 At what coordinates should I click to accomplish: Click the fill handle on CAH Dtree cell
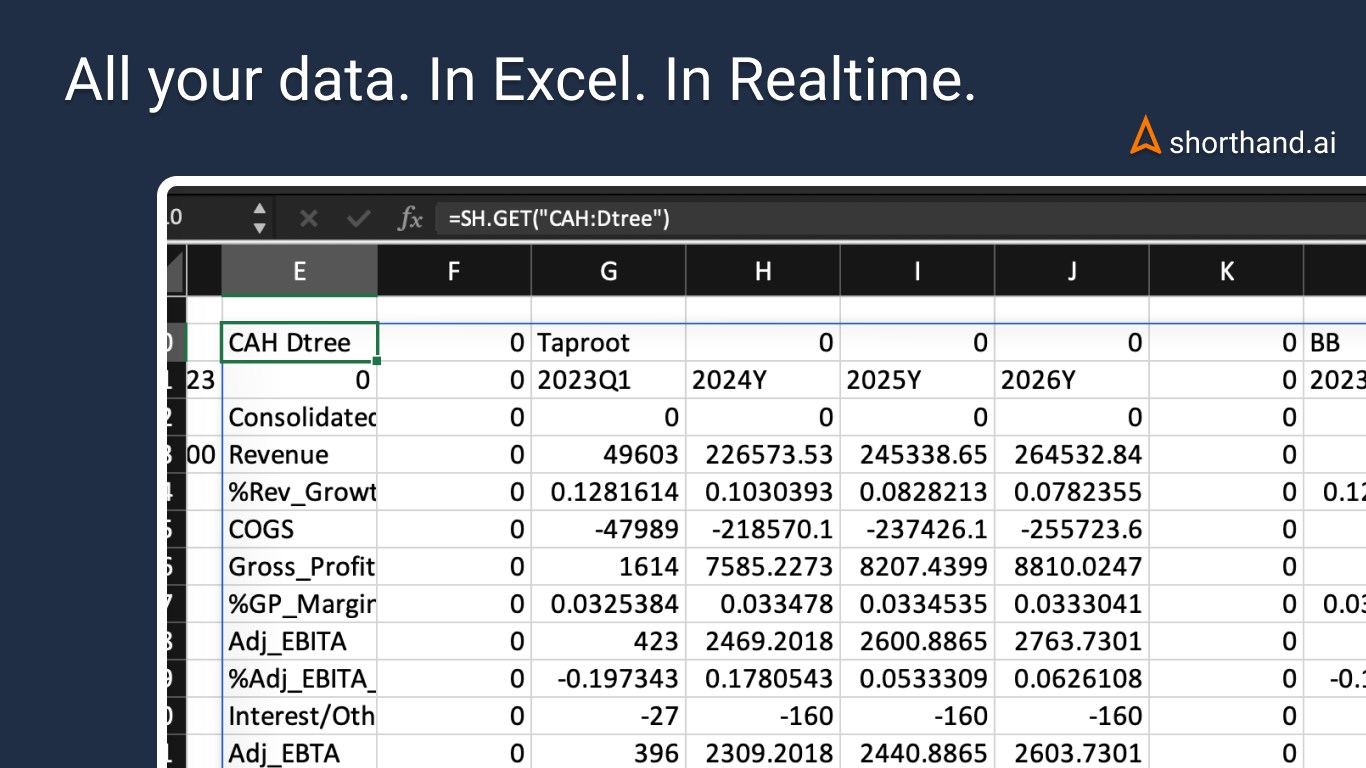pos(377,361)
